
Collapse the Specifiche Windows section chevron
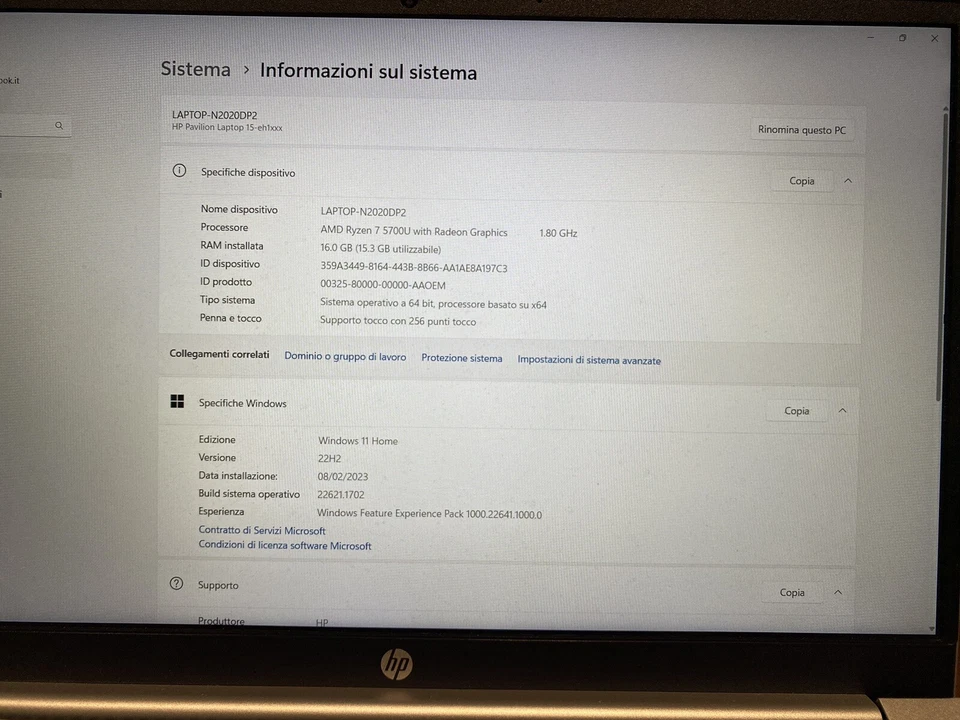842,410
